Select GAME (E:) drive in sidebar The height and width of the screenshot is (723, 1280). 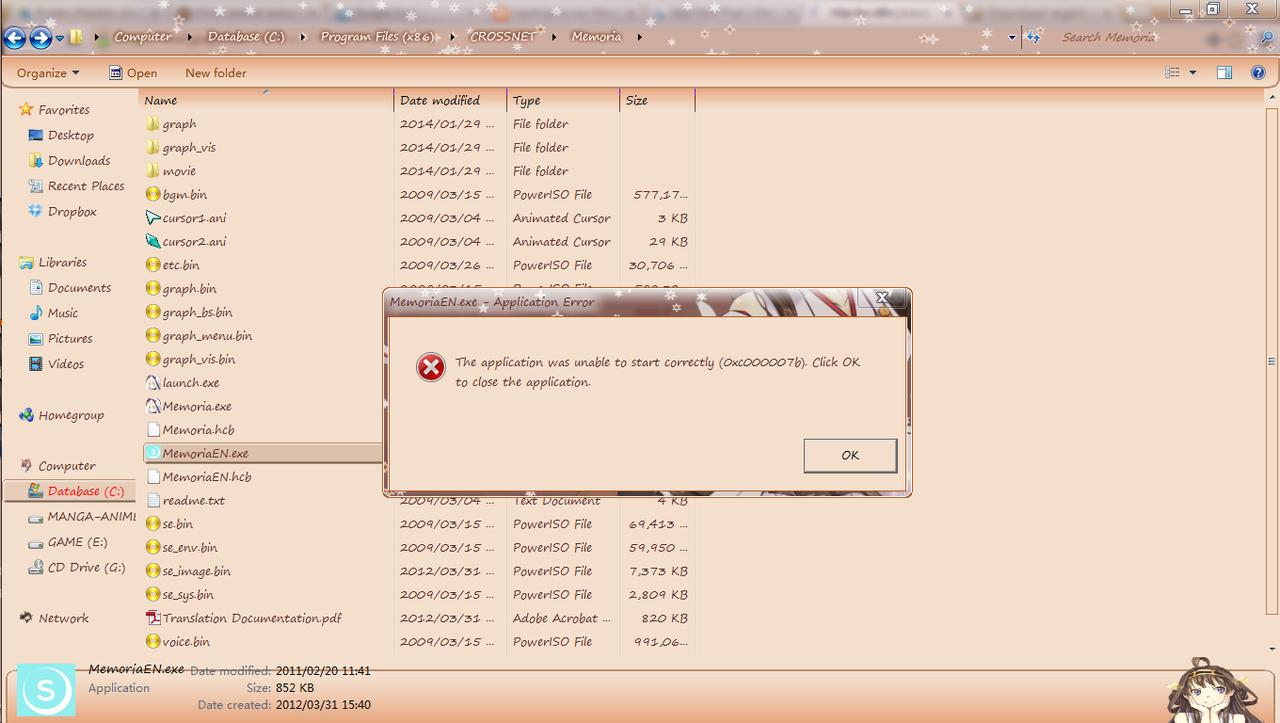77,542
